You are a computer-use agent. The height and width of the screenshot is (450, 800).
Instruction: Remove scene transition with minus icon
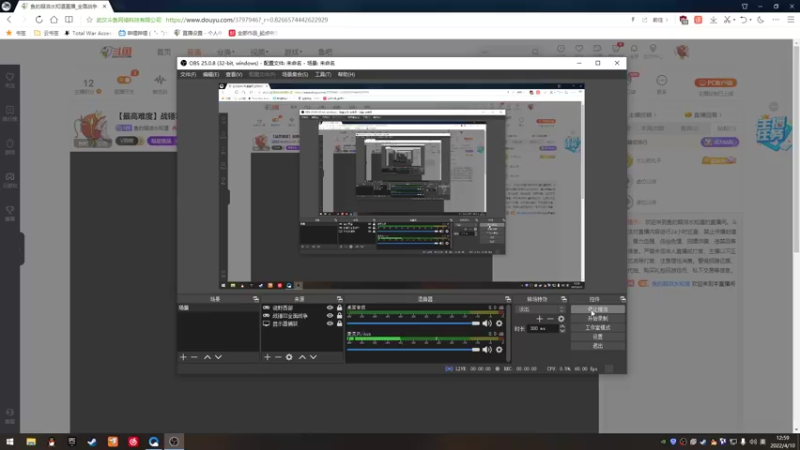coord(550,319)
